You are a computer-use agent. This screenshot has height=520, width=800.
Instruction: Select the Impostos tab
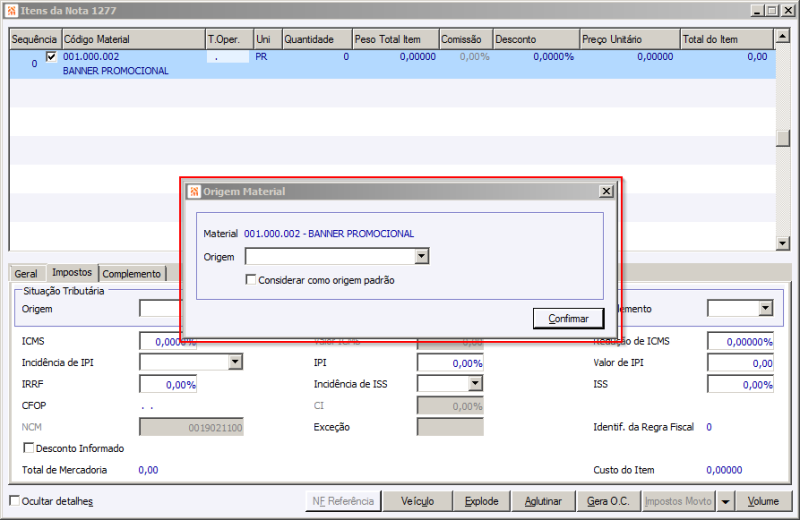tap(72, 273)
